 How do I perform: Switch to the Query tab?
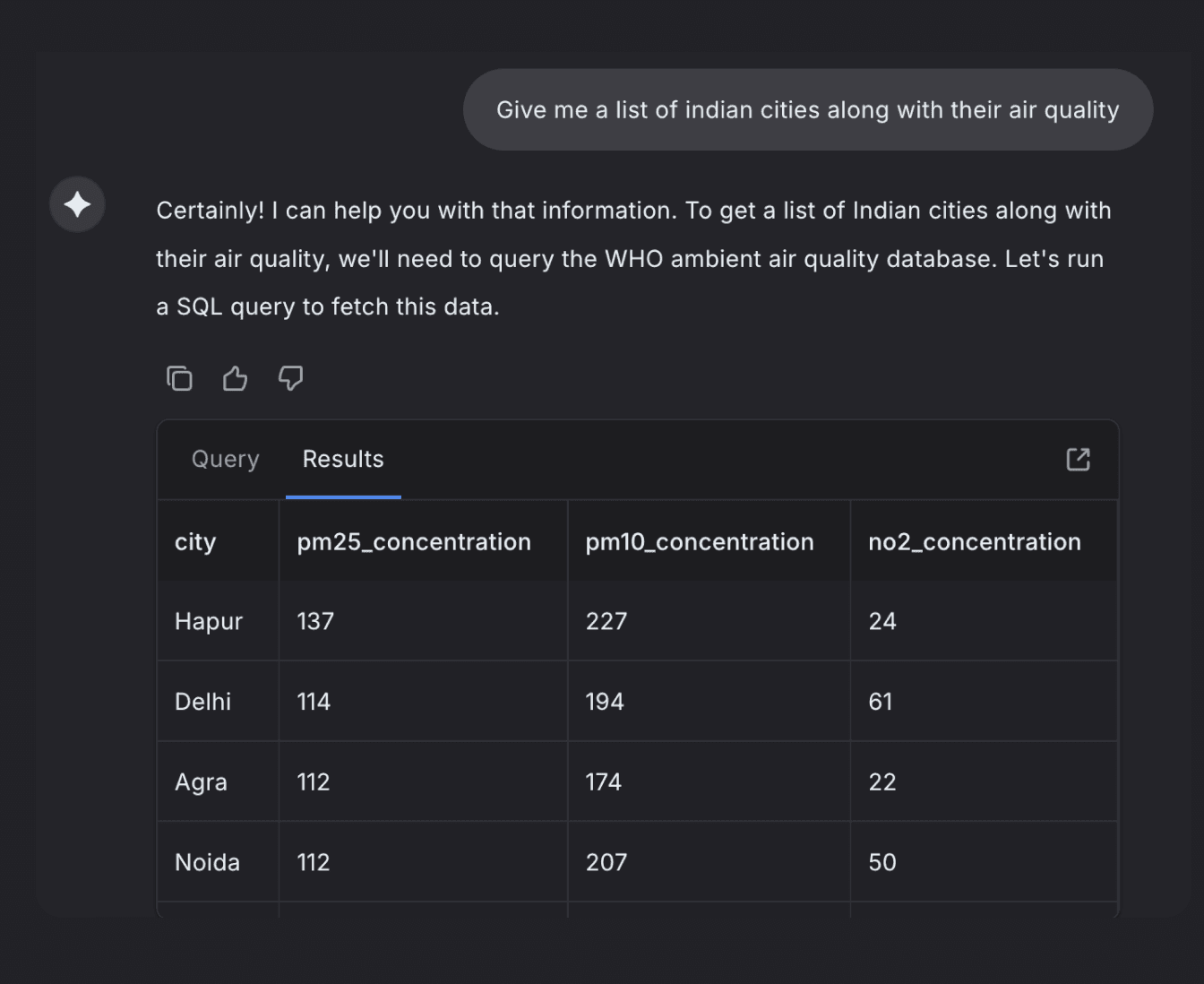click(225, 459)
